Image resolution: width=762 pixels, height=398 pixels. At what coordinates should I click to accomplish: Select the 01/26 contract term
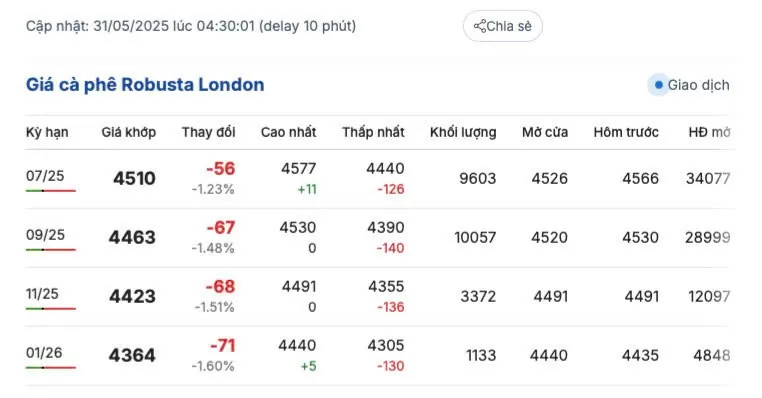pyautogui.click(x=44, y=353)
